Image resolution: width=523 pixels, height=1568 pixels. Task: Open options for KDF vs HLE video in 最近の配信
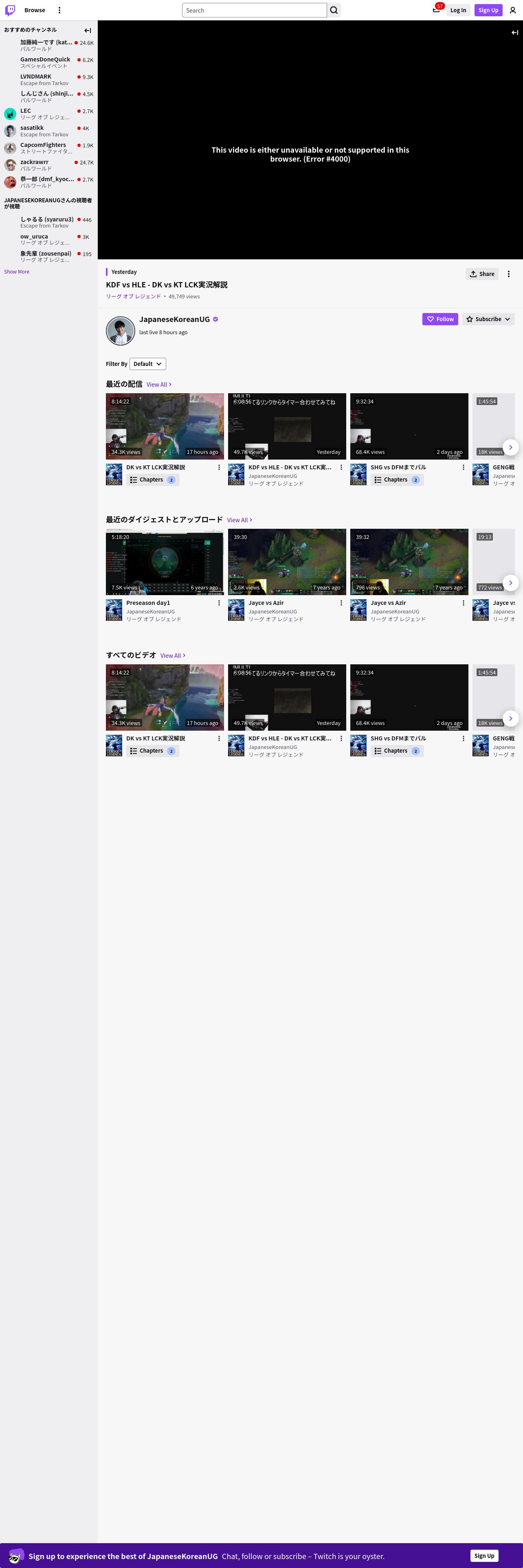pos(341,467)
